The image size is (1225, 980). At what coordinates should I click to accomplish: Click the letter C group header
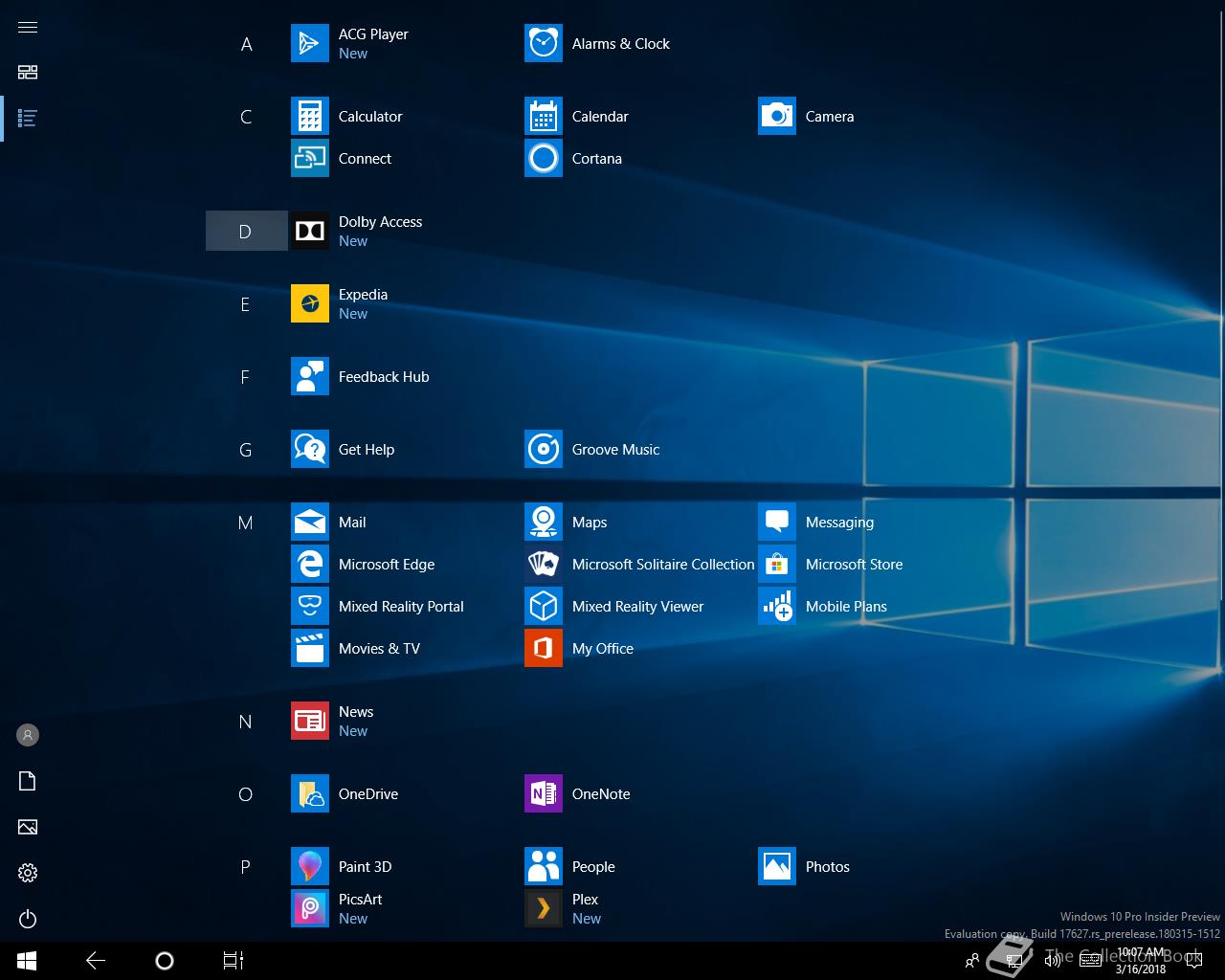point(246,117)
